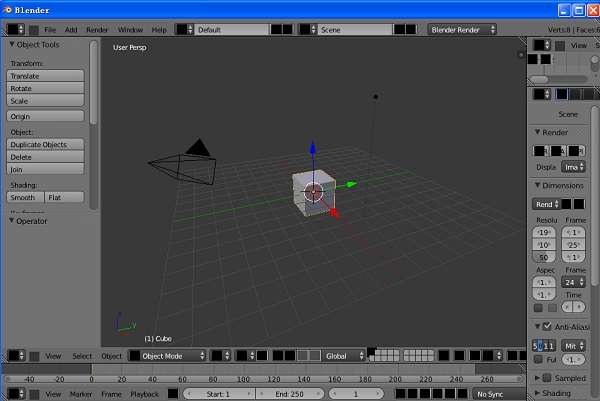Open the Add menu
This screenshot has width=600, height=401.
(71, 30)
